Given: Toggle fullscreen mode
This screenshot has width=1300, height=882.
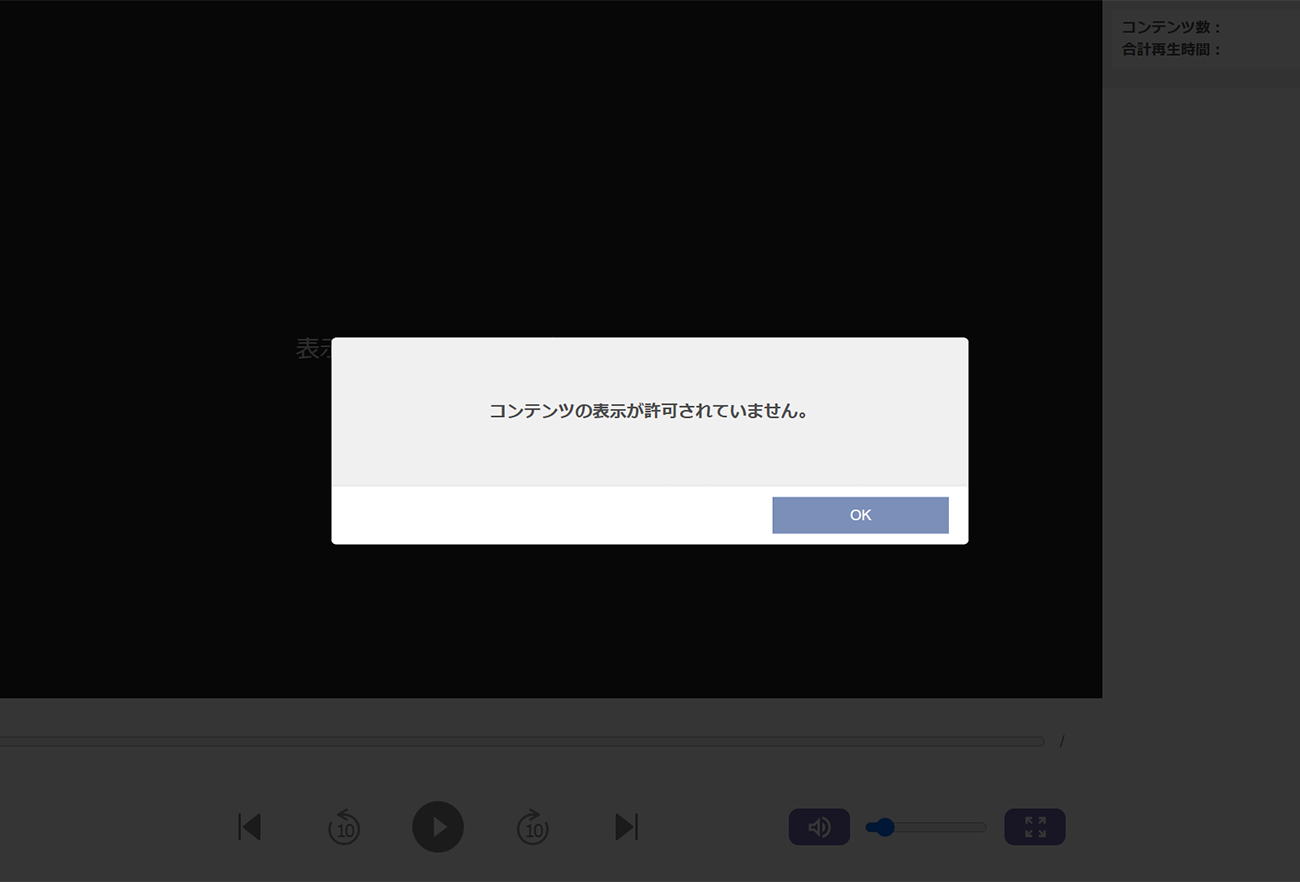Looking at the screenshot, I should coord(1034,827).
